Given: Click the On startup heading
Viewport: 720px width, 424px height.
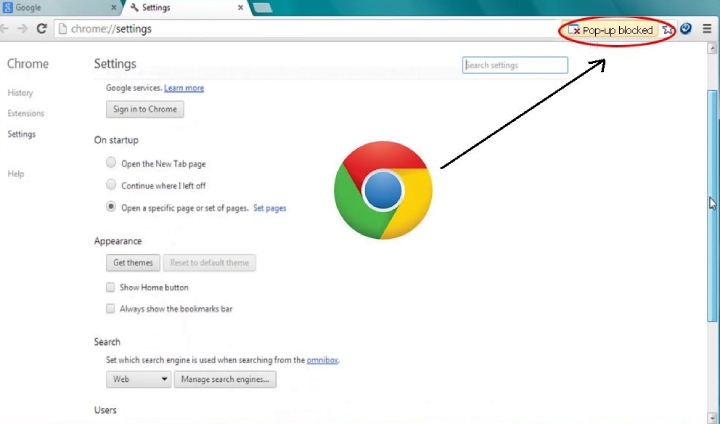Looking at the screenshot, I should pyautogui.click(x=116, y=140).
